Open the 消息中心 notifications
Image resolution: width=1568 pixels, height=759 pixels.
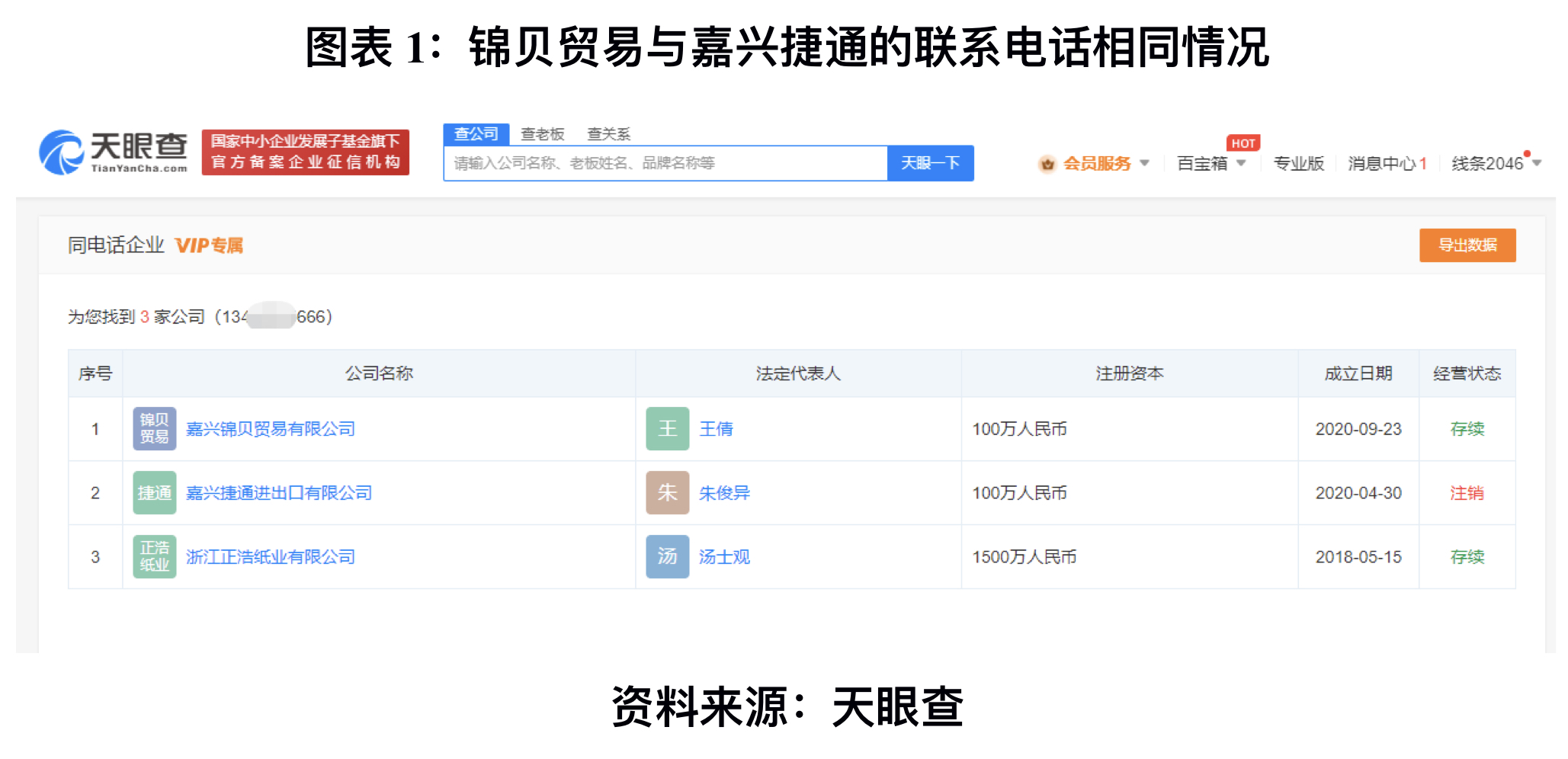click(1387, 164)
